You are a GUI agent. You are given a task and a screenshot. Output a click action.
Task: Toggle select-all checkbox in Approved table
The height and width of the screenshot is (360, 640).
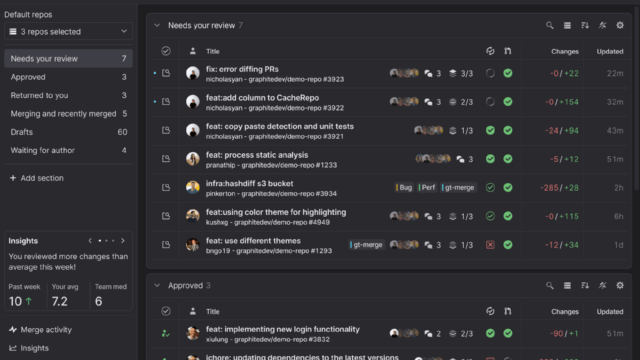[x=166, y=311]
